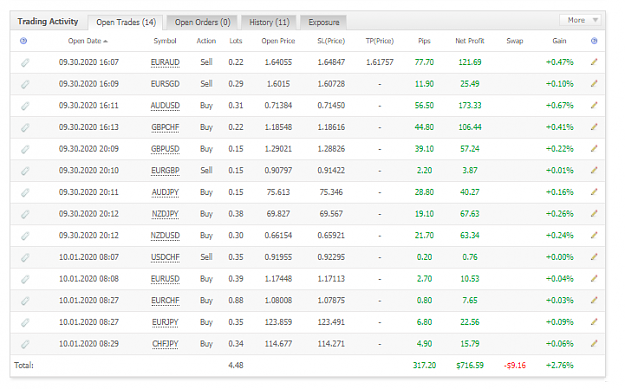
Task: Open the More dropdown menu
Action: pyautogui.click(x=580, y=20)
